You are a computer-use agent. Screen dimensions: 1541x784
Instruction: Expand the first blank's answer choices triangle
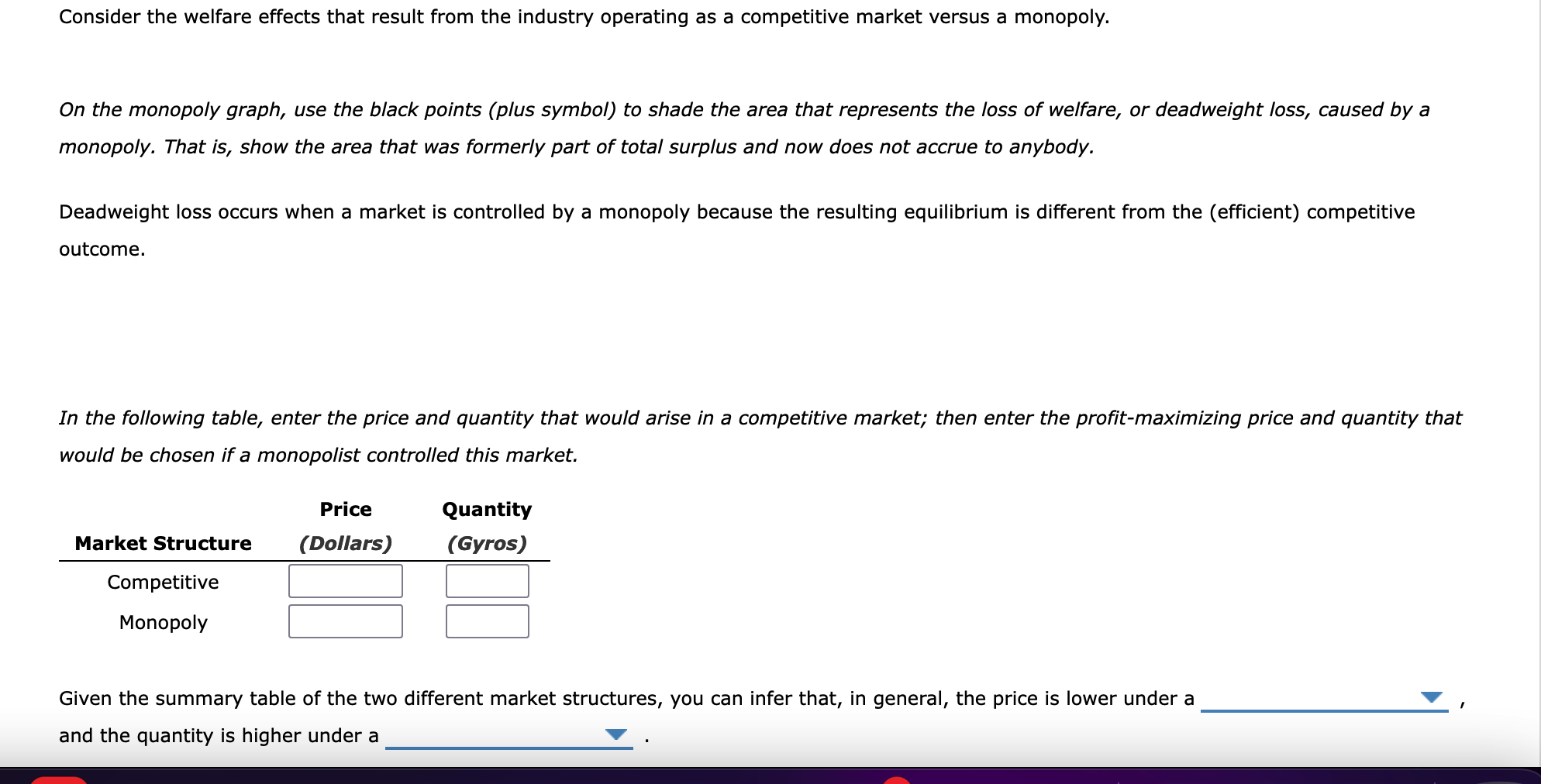click(x=1432, y=697)
